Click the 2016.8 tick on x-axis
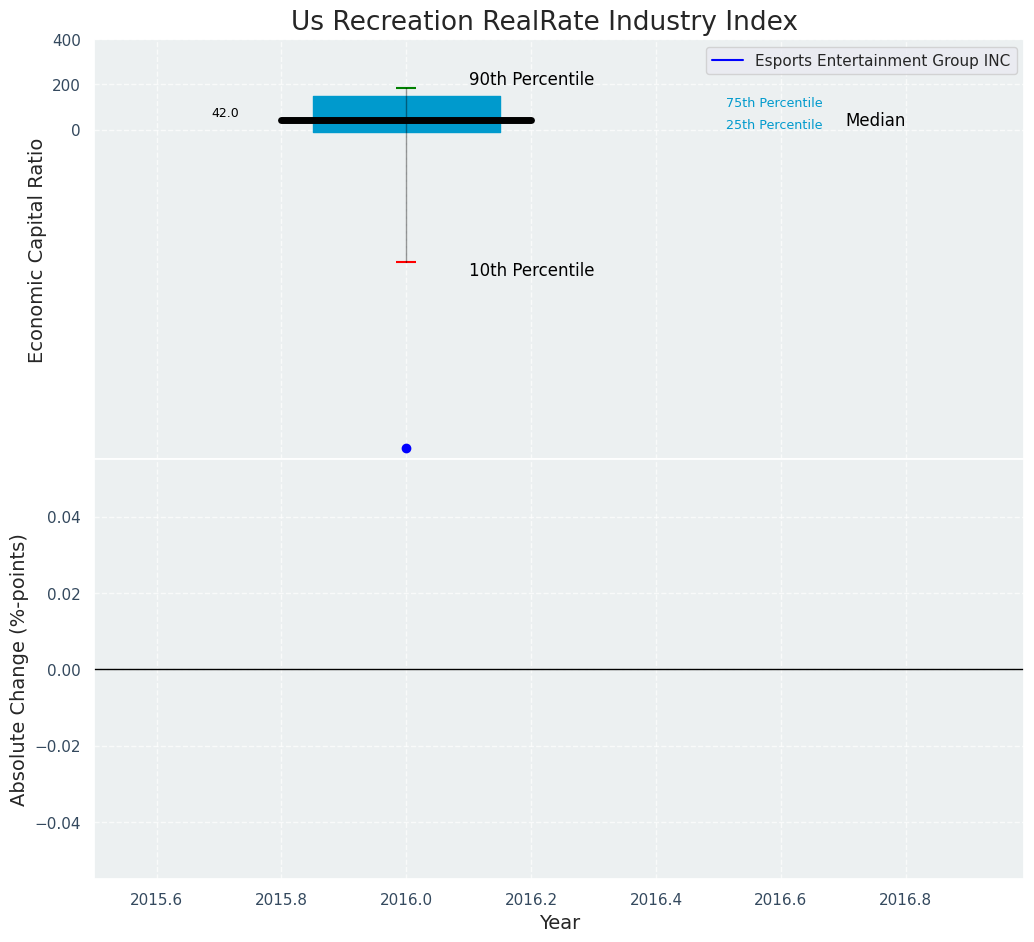This screenshot has width=1034, height=942. point(905,899)
